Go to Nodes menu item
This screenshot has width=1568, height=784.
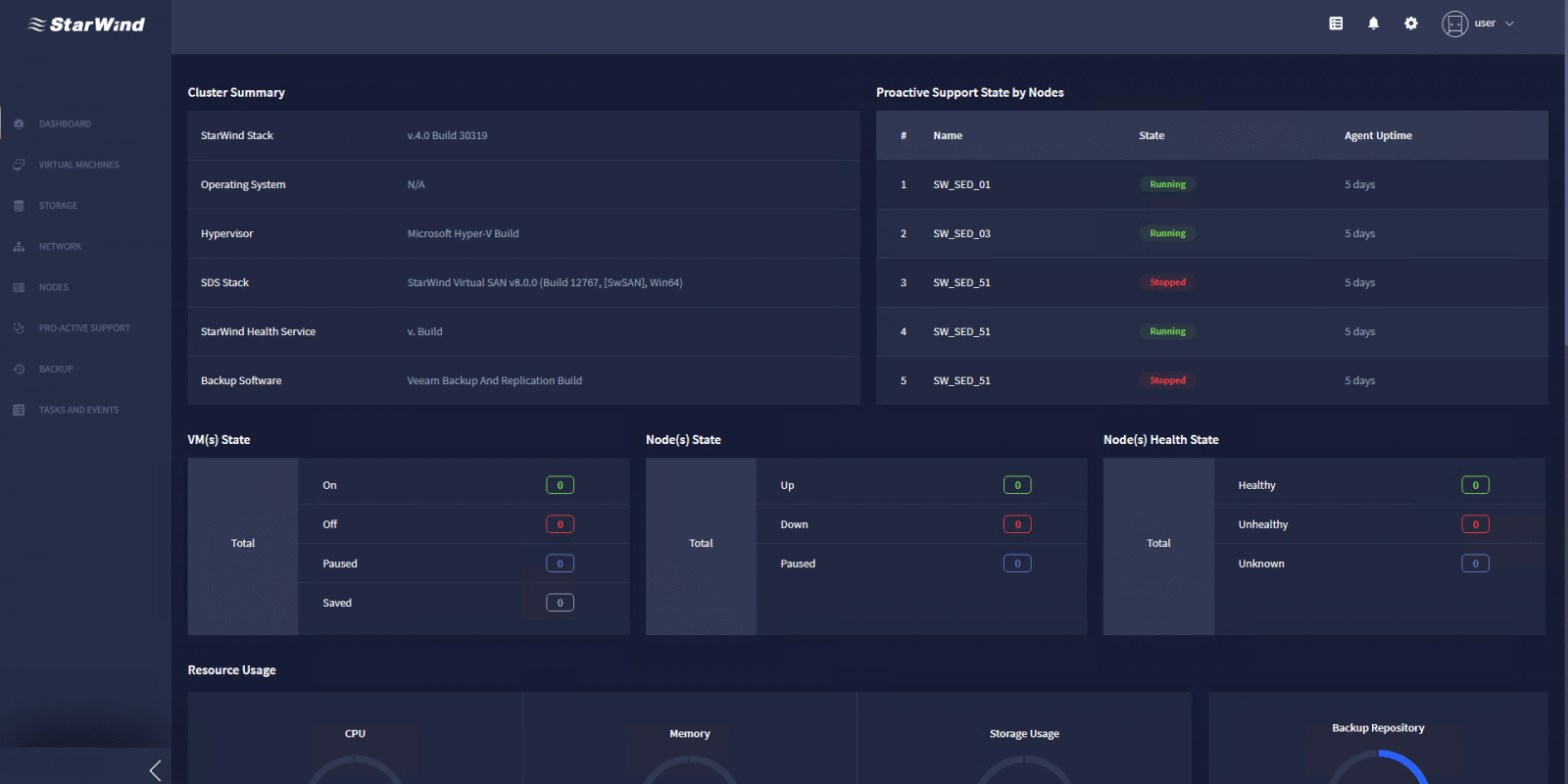54,287
